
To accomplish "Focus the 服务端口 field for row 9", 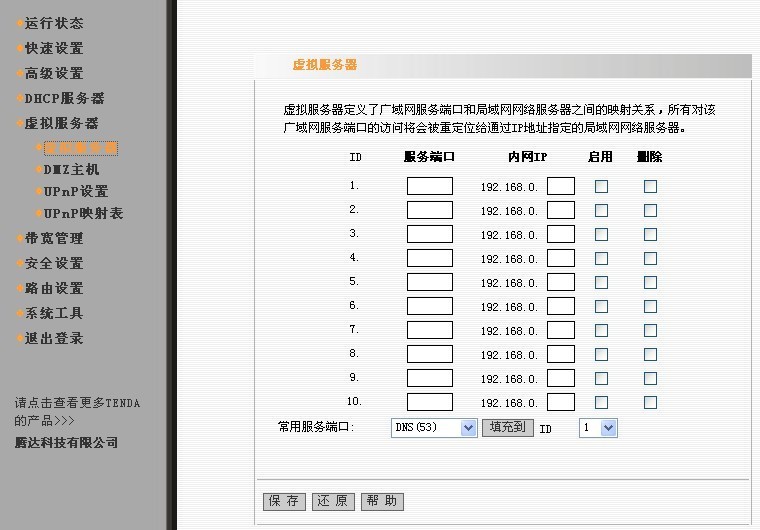I will point(430,378).
